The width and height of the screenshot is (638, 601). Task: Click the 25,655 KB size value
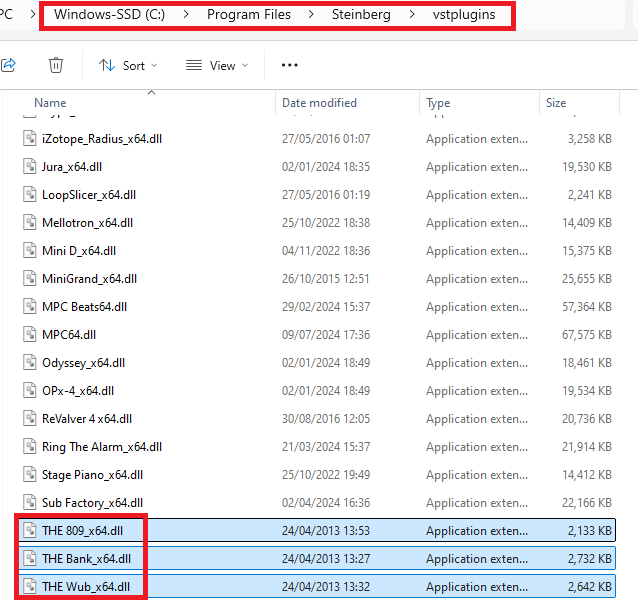587,279
